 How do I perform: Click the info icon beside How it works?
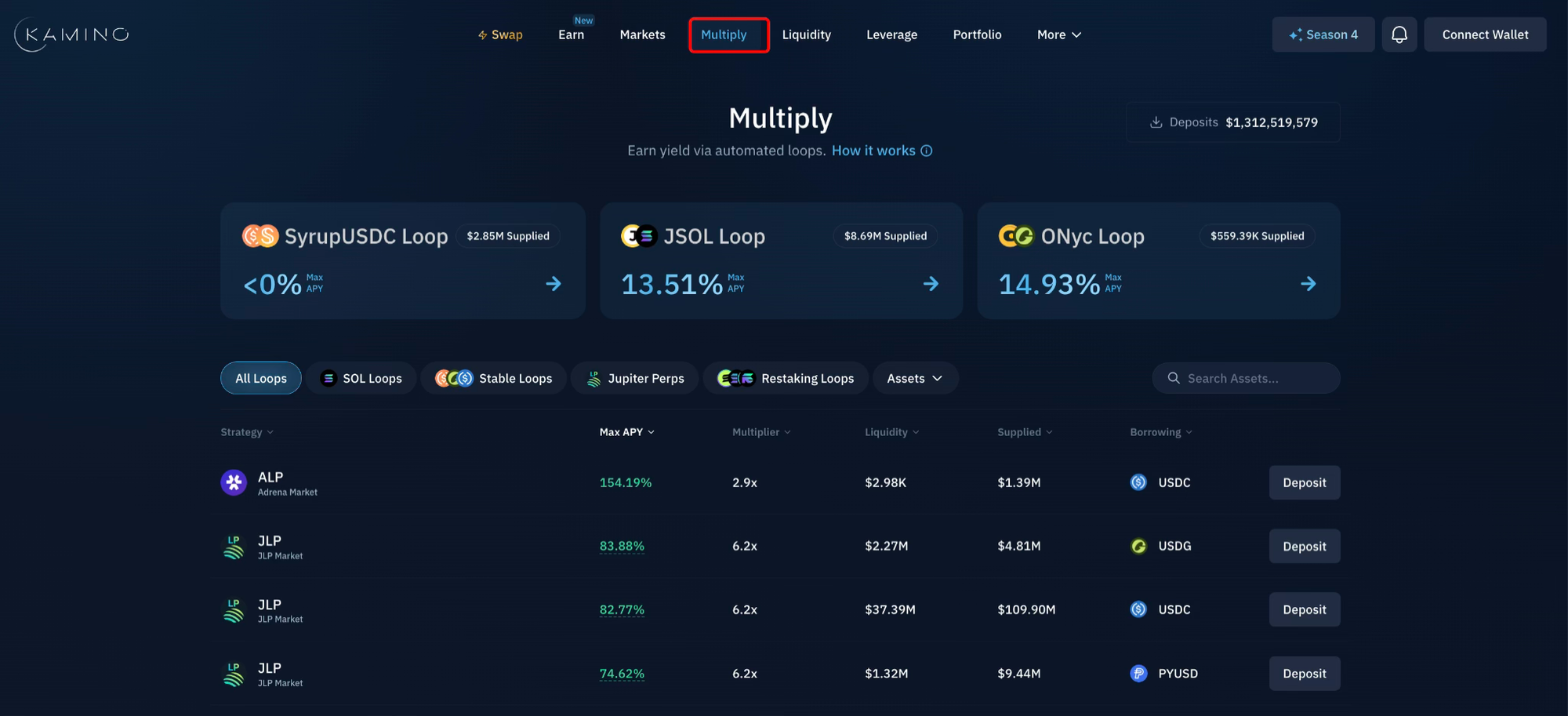point(927,151)
